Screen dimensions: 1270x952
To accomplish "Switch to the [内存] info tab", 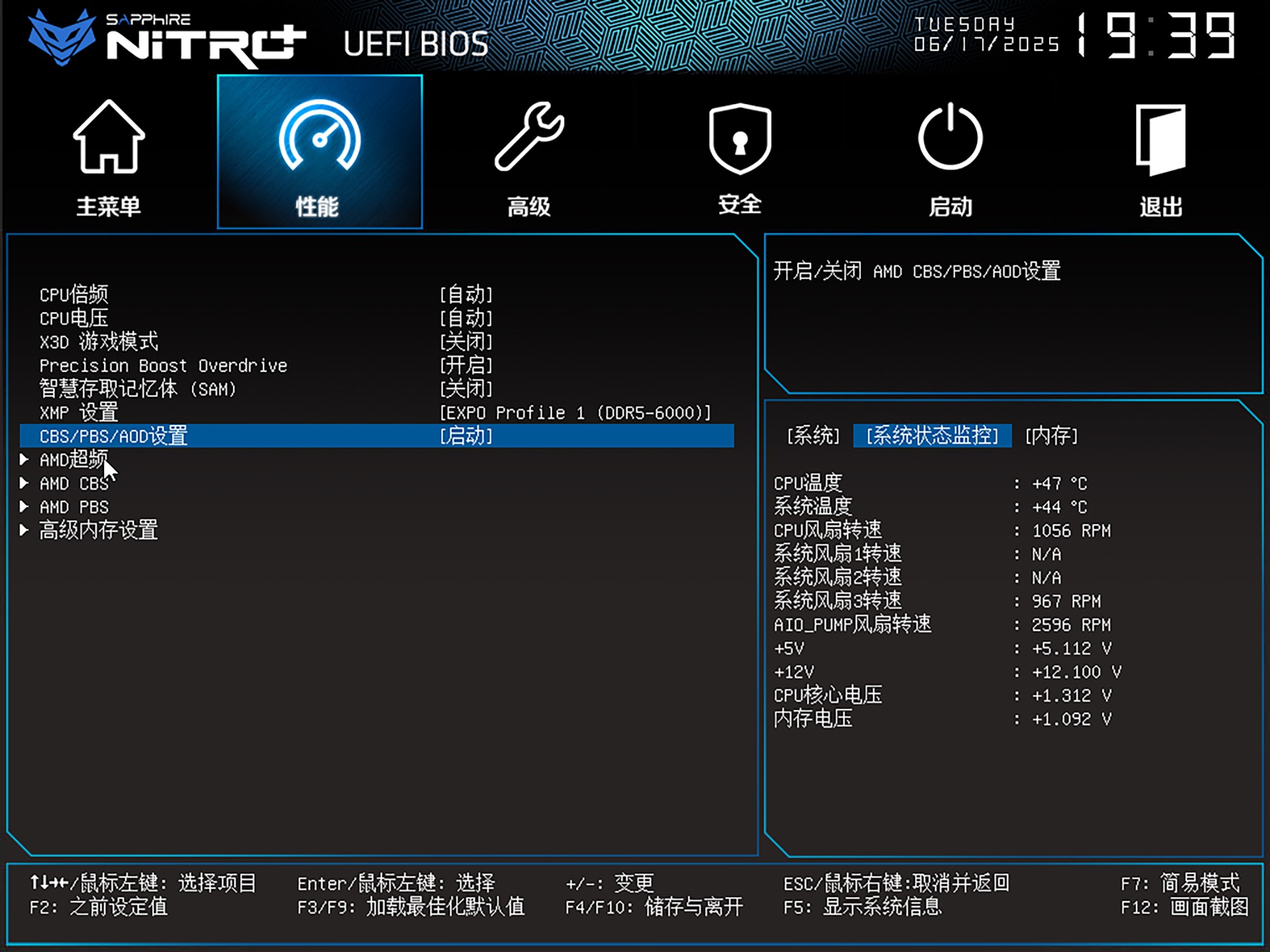I will click(x=1052, y=436).
